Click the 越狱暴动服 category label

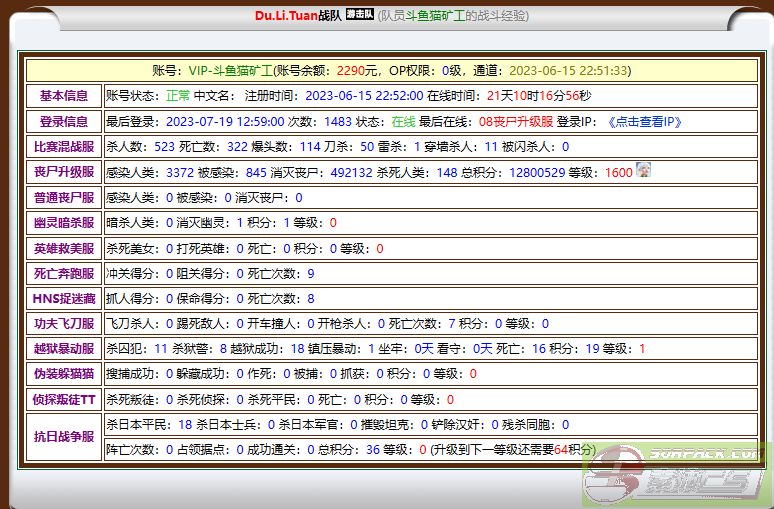pyautogui.click(x=64, y=349)
